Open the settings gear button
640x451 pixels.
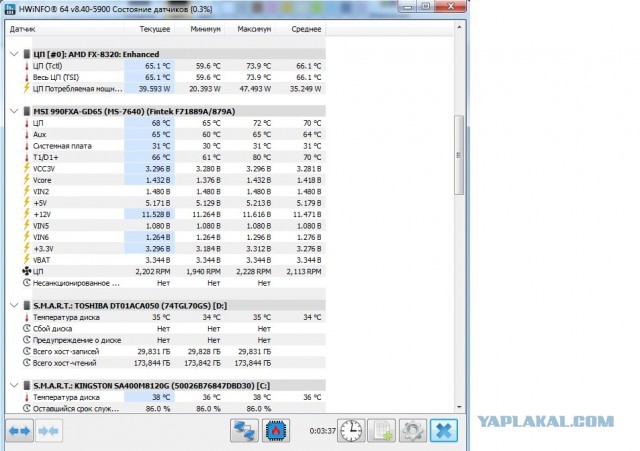413,431
